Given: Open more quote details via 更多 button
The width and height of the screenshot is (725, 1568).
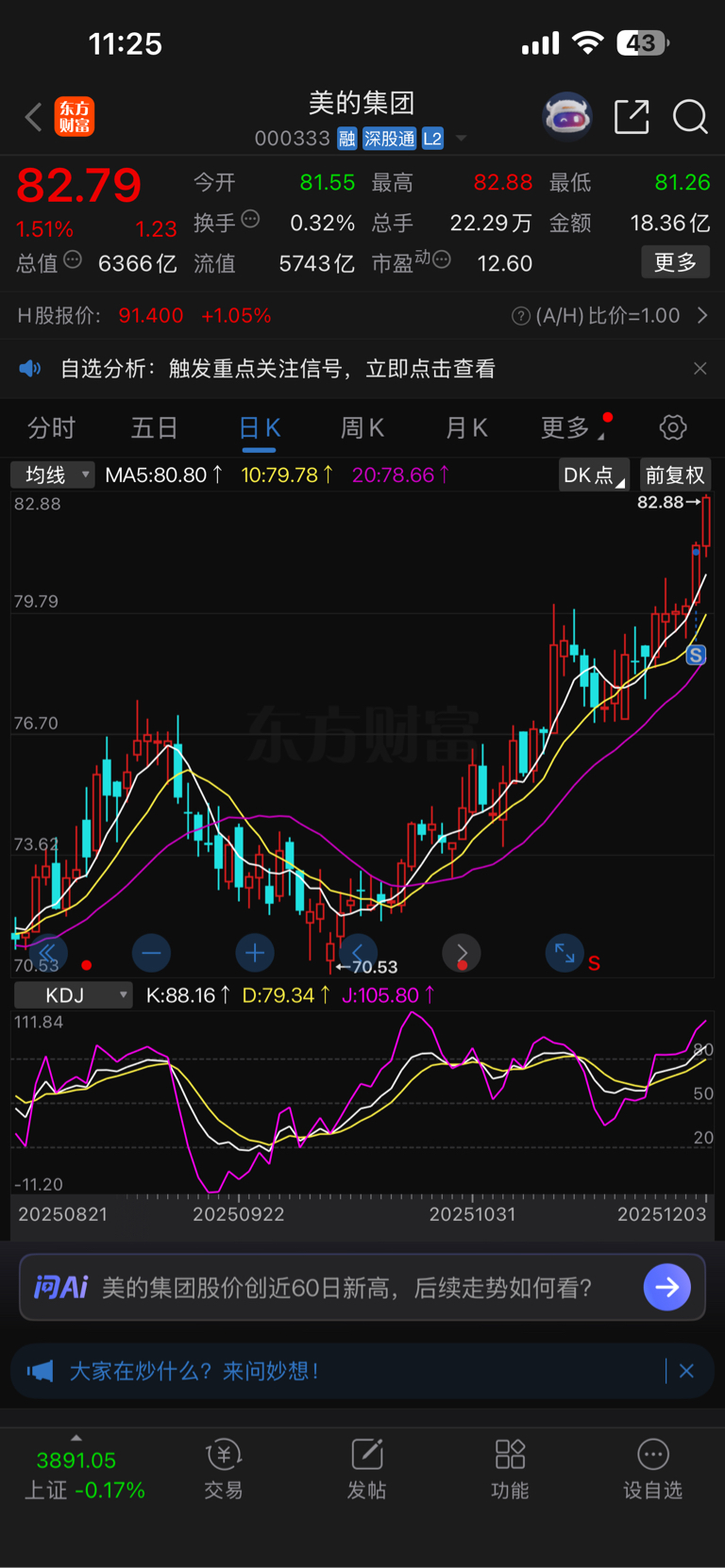Looking at the screenshot, I should [676, 262].
